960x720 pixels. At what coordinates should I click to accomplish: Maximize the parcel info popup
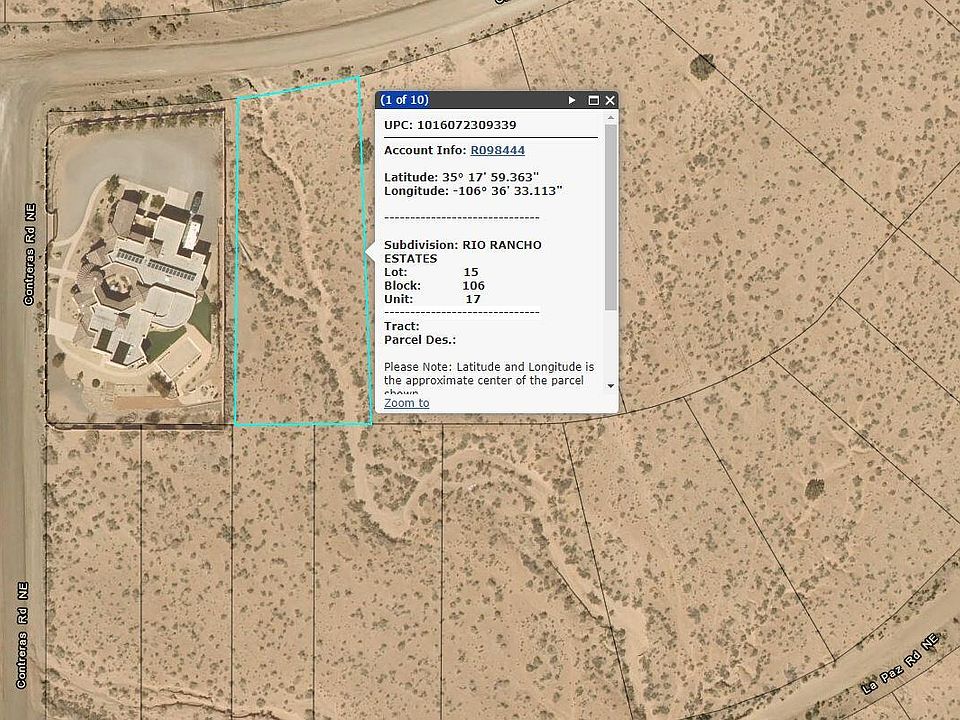point(593,100)
